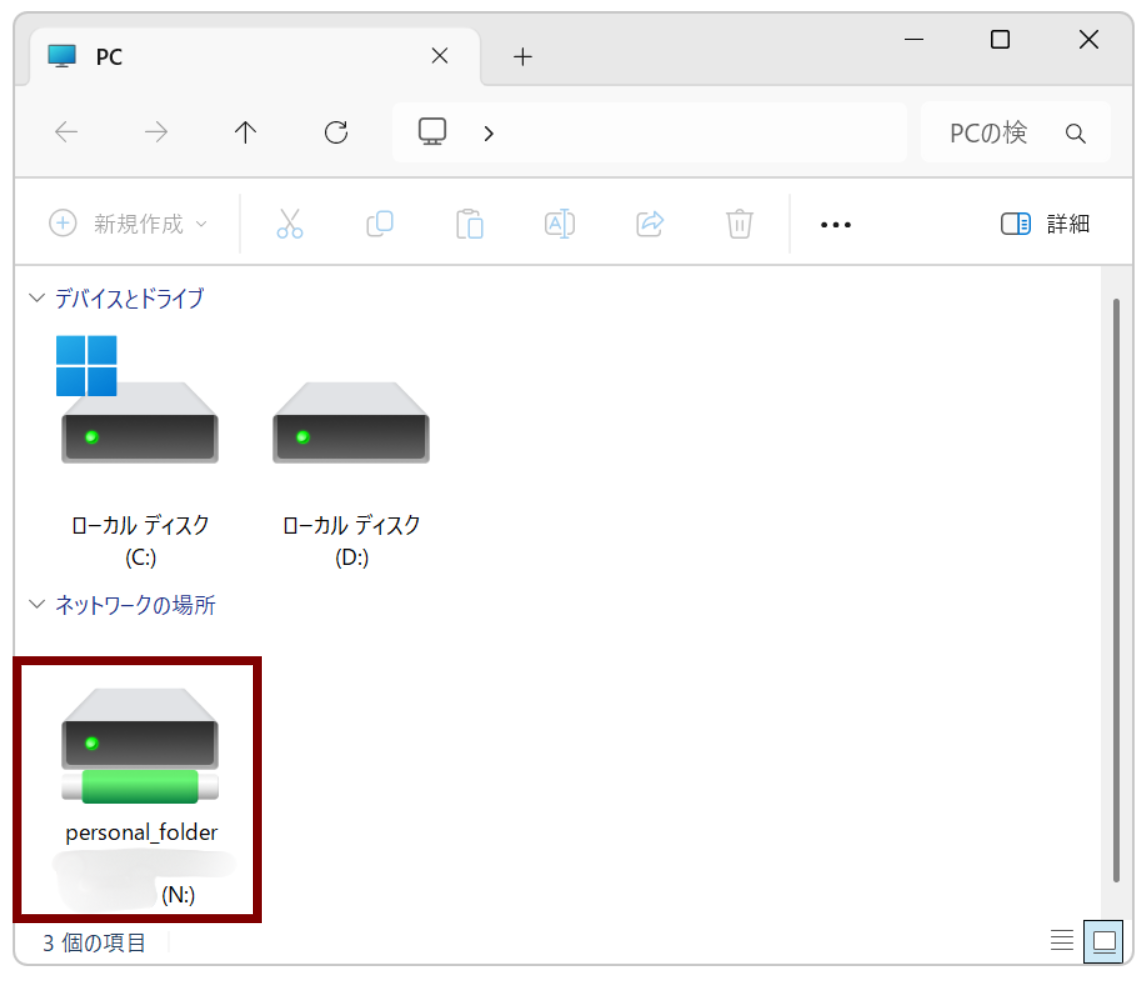Copy the selection with the copy icon

(x=380, y=224)
